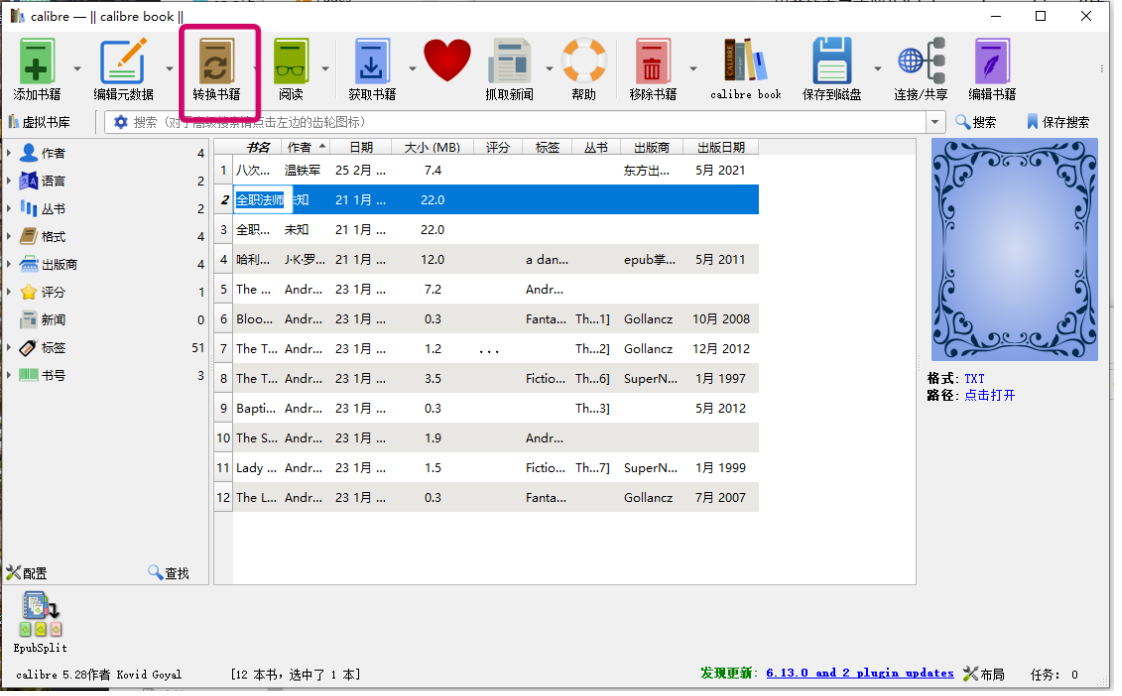Sort by 大小 (MB) column header
1122x696 pixels.
[432, 147]
